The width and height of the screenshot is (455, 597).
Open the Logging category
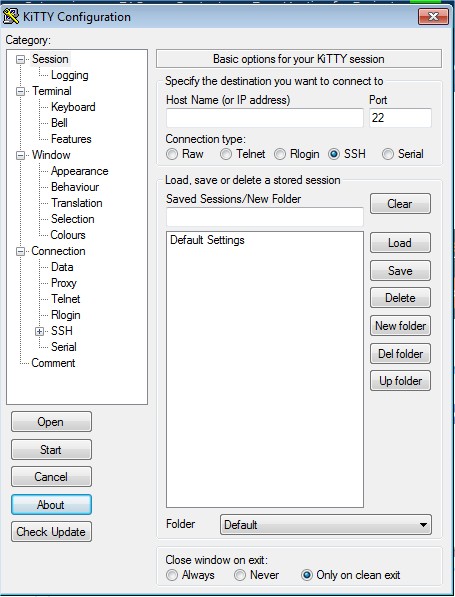tap(70, 75)
